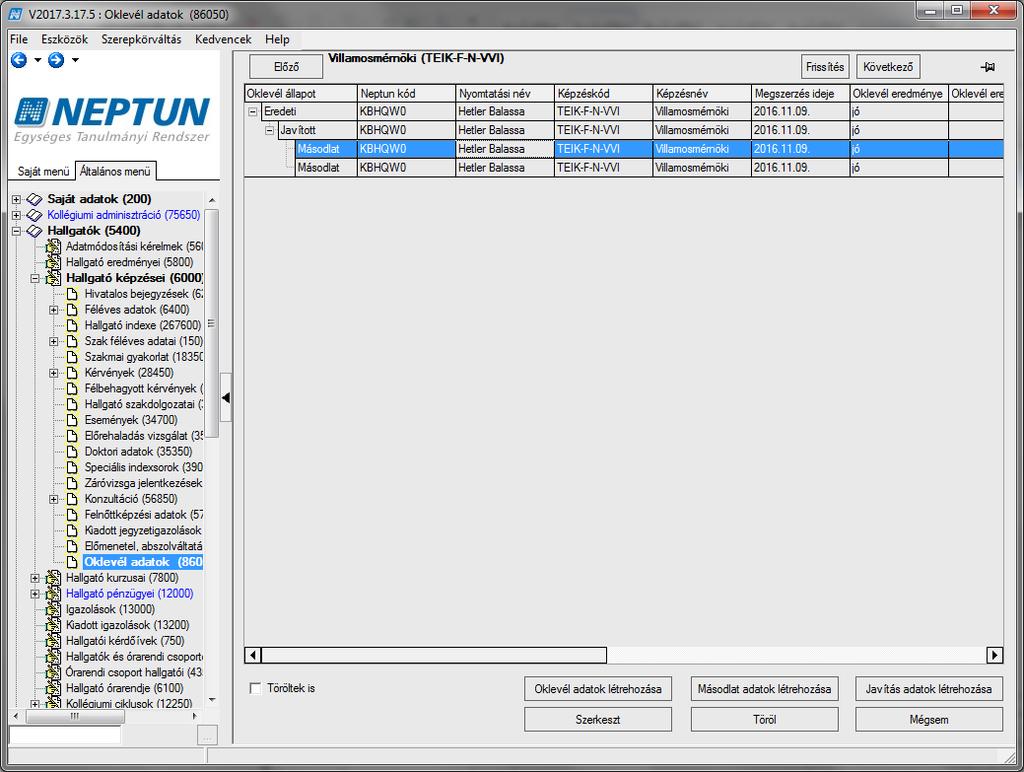This screenshot has height=772, width=1024.
Task: Click the grid horizontal scrollbar thumb
Action: 434,654
